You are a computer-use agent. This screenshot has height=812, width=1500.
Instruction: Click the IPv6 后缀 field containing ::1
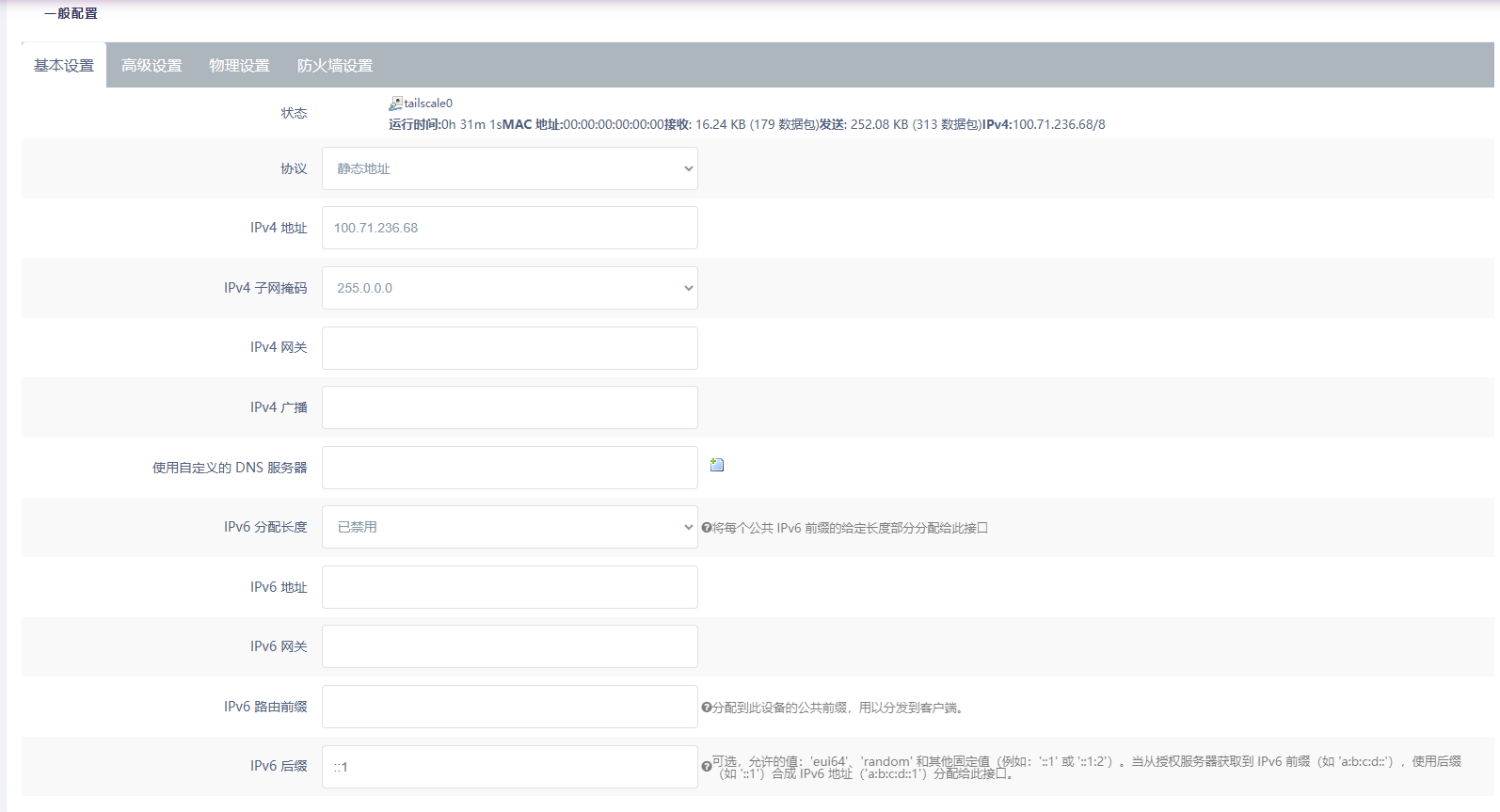click(x=509, y=767)
